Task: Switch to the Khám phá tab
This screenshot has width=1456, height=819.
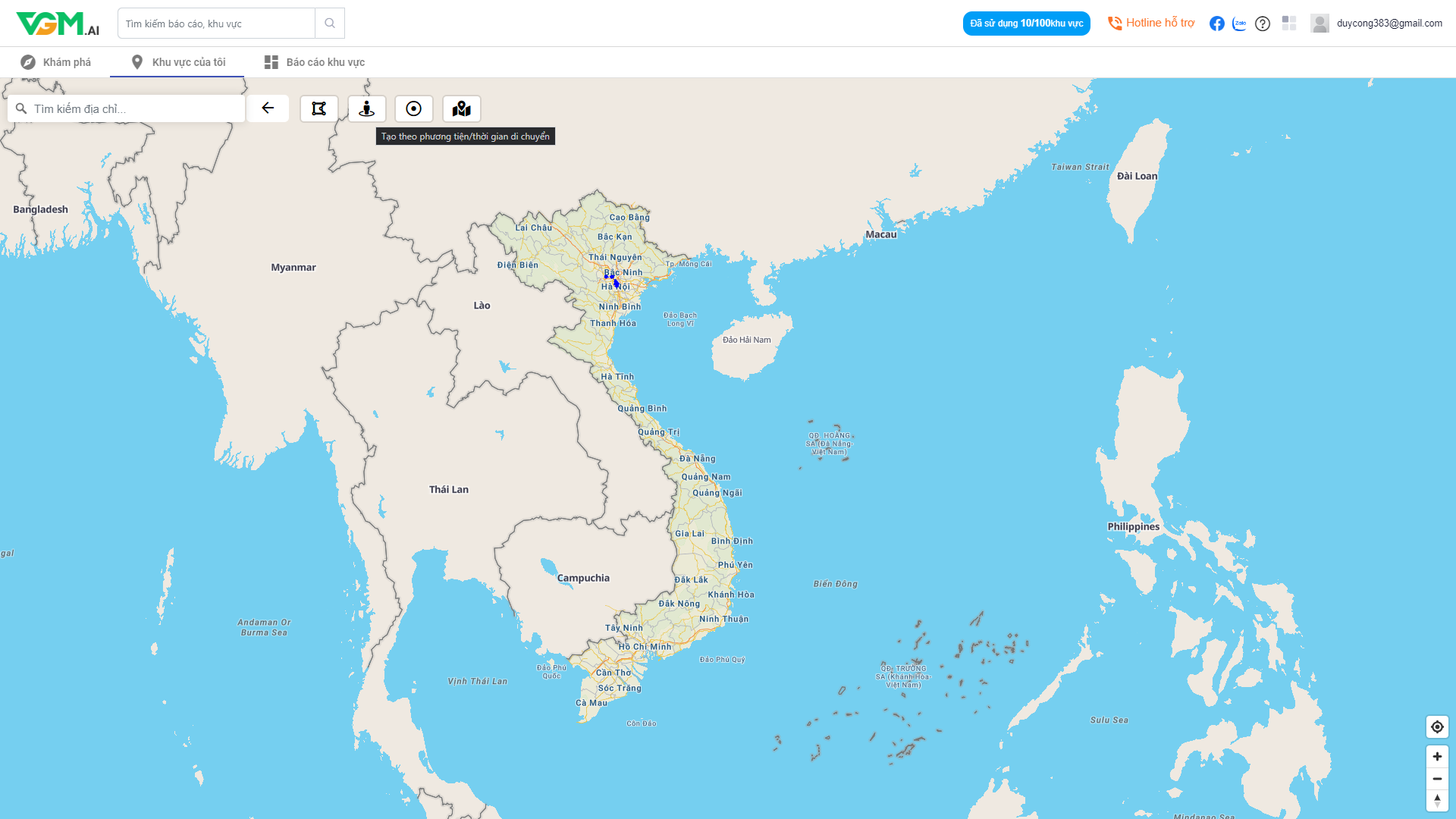Action: point(56,62)
